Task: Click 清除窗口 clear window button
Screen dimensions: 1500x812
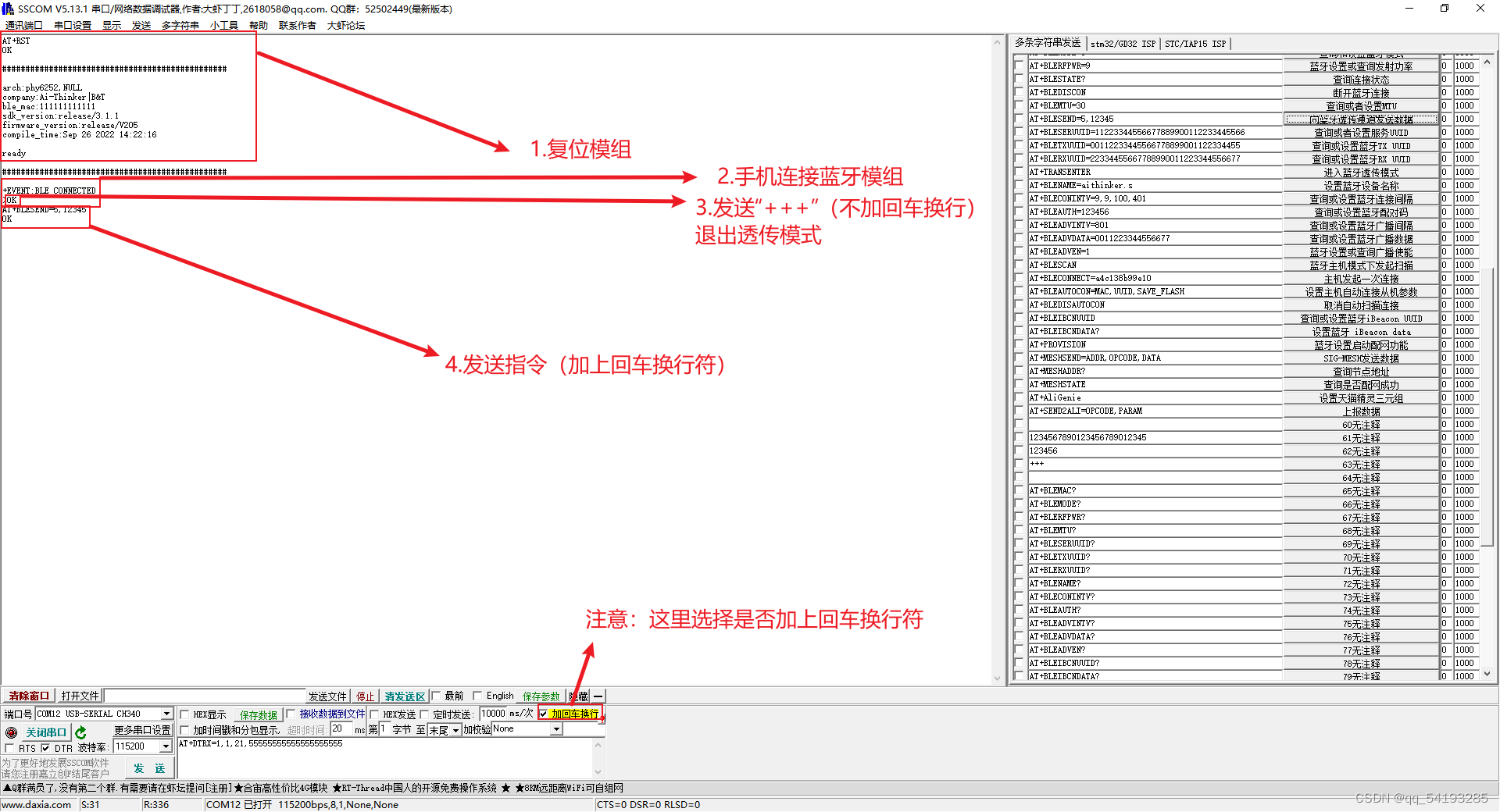Action: click(29, 696)
